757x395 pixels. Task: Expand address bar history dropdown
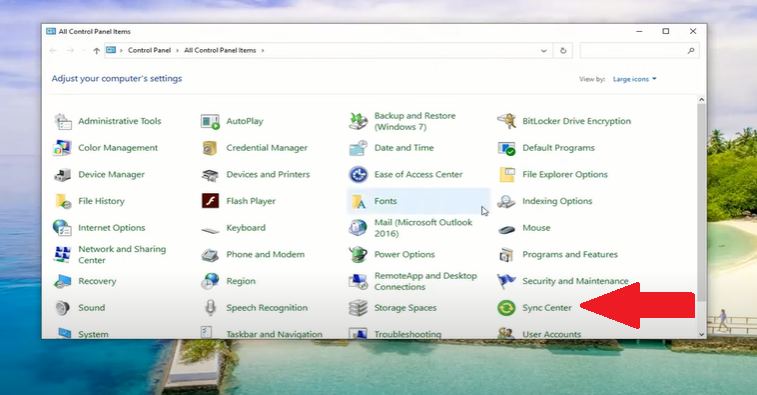(544, 51)
